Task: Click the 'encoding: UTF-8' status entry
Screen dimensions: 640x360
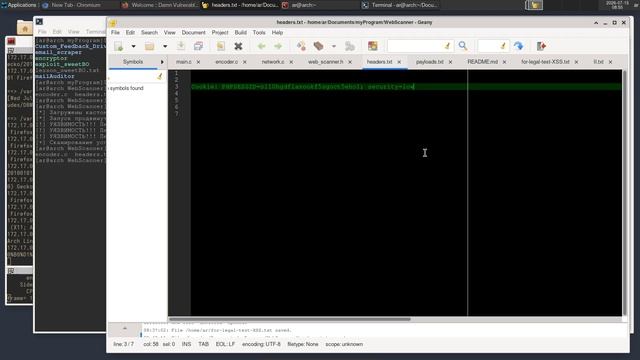Action: coord(261,344)
